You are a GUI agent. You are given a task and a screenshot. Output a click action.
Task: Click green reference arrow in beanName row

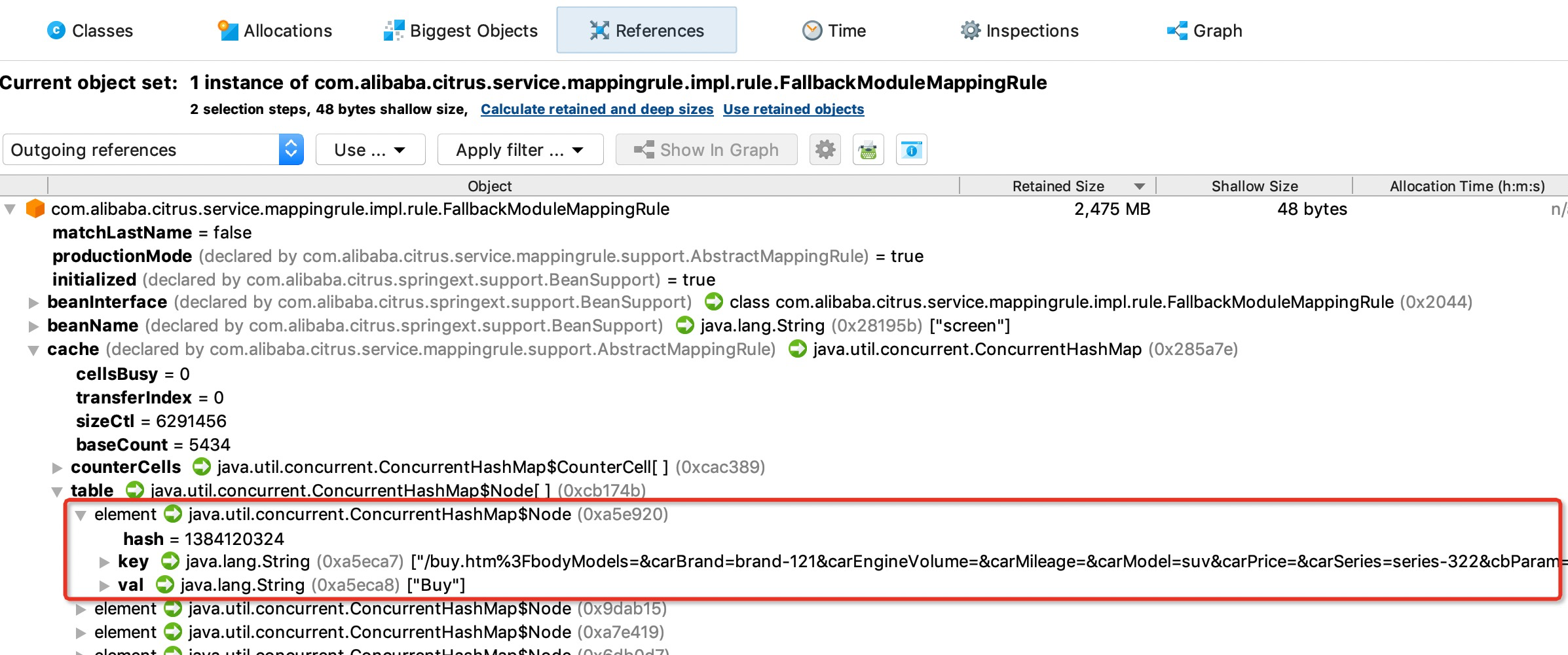(684, 326)
